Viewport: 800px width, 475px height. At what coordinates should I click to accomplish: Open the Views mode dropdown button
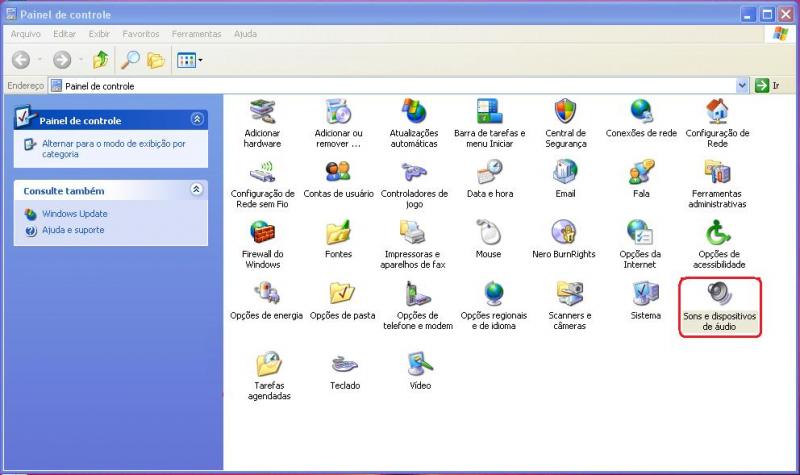[x=189, y=60]
